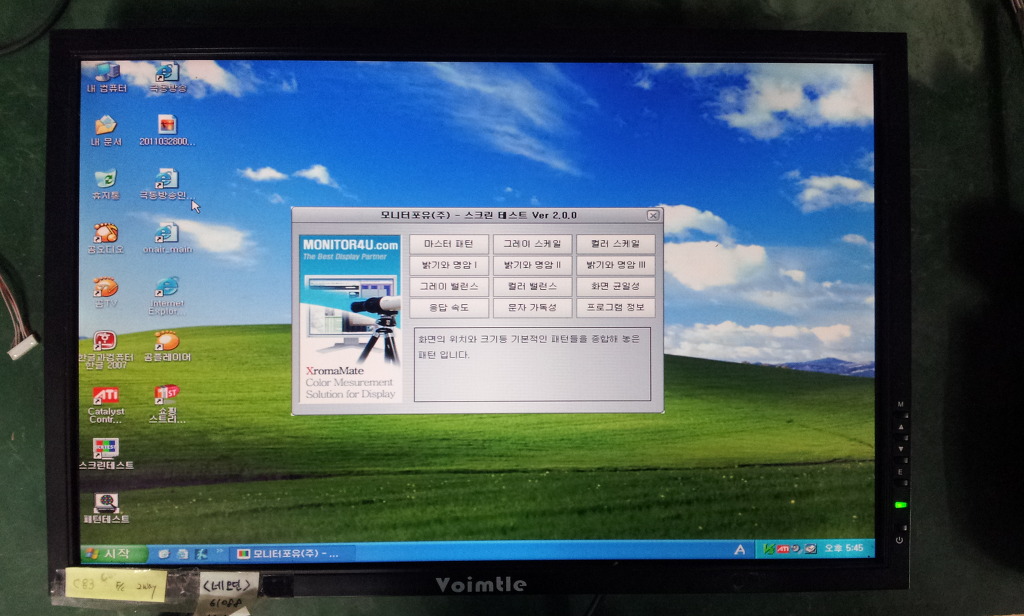Run the 마스터 패턴 test
This screenshot has width=1024, height=616.
point(449,244)
